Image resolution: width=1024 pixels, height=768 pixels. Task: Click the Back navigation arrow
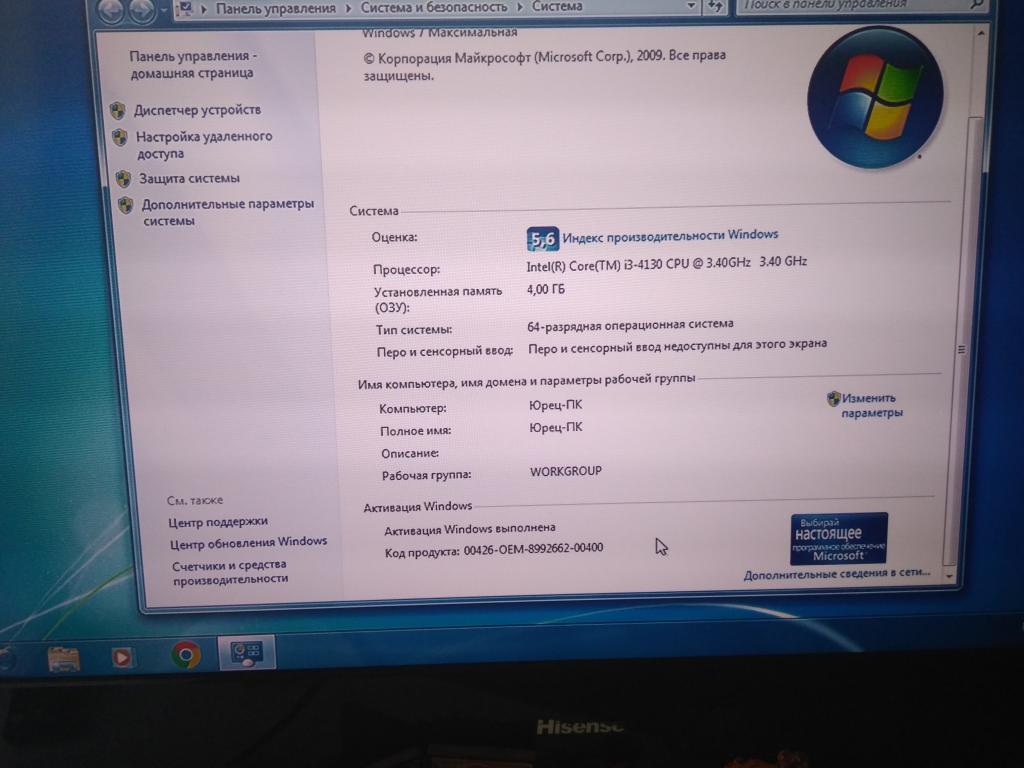point(110,10)
